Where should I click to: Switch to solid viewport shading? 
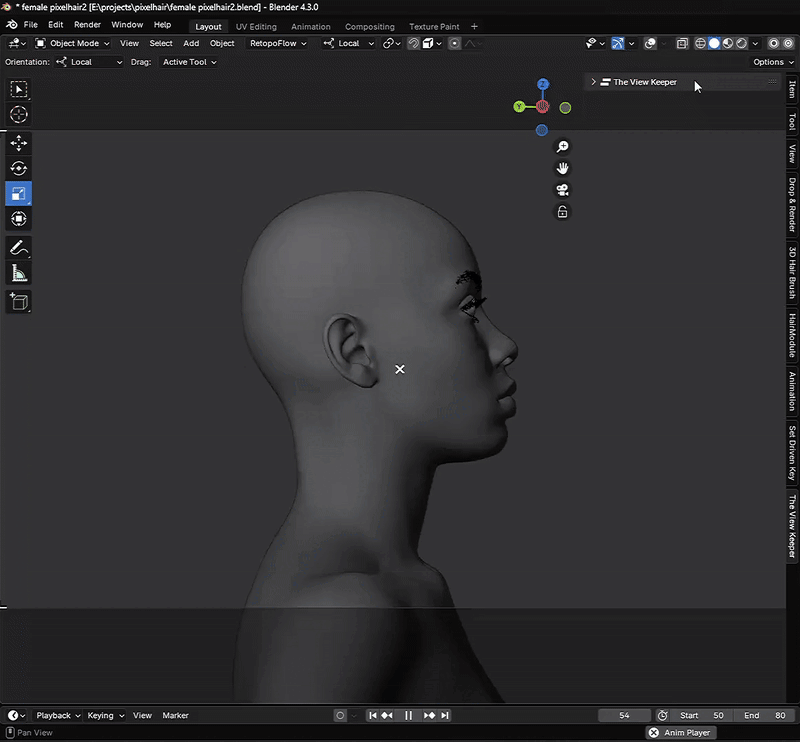point(714,43)
